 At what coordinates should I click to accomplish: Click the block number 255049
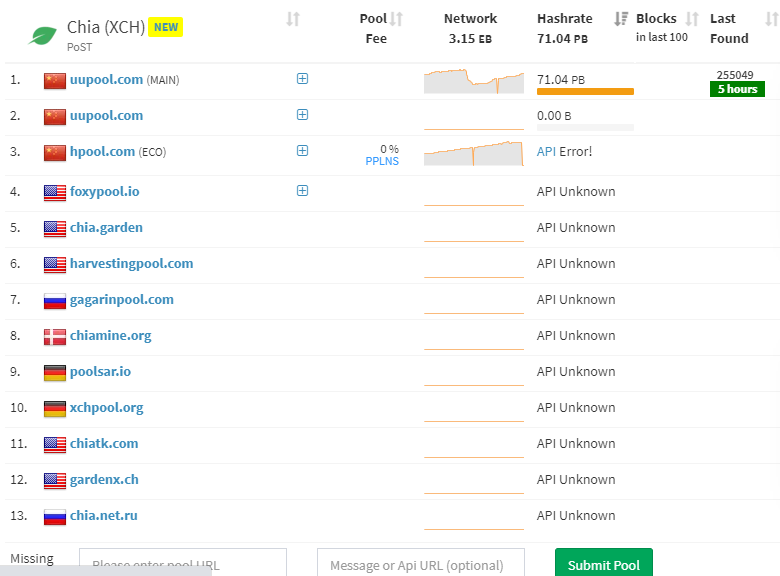pyautogui.click(x=735, y=75)
